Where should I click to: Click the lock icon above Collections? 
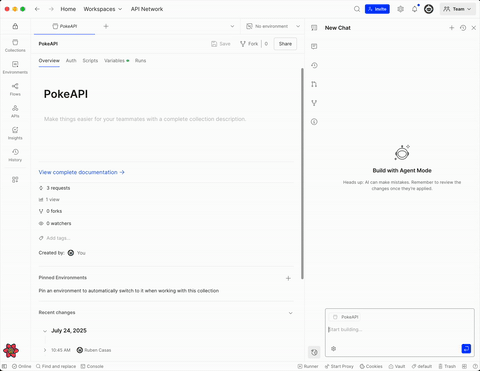pyautogui.click(x=15, y=26)
